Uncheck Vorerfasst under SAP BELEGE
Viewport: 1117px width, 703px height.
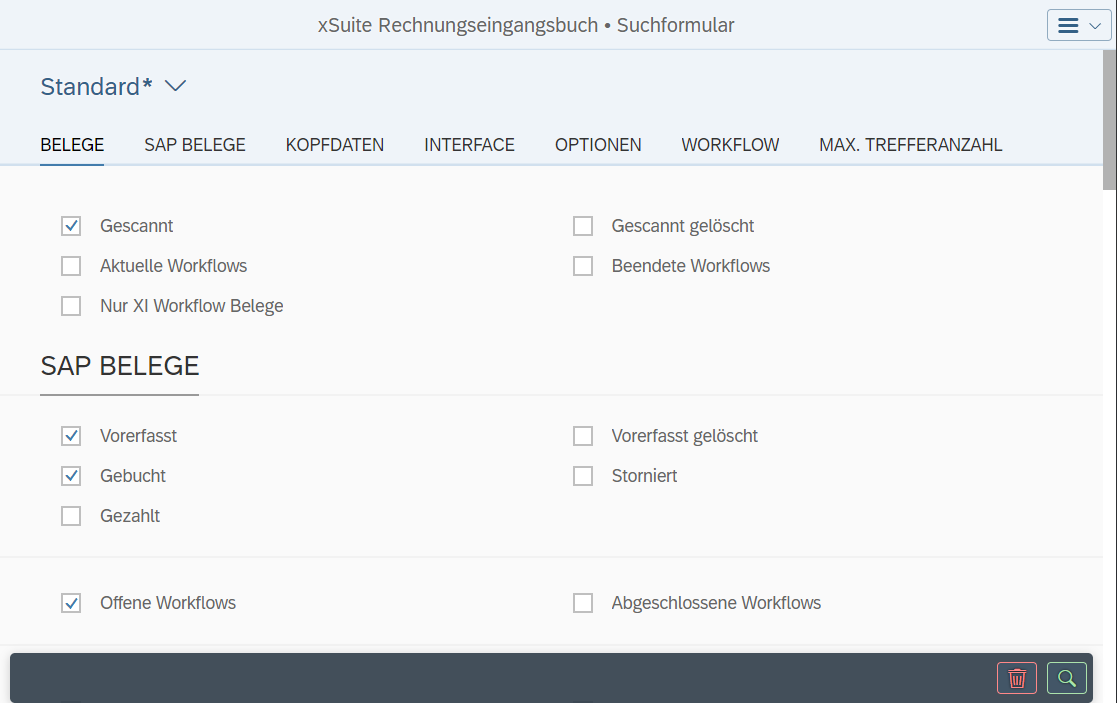coord(70,435)
